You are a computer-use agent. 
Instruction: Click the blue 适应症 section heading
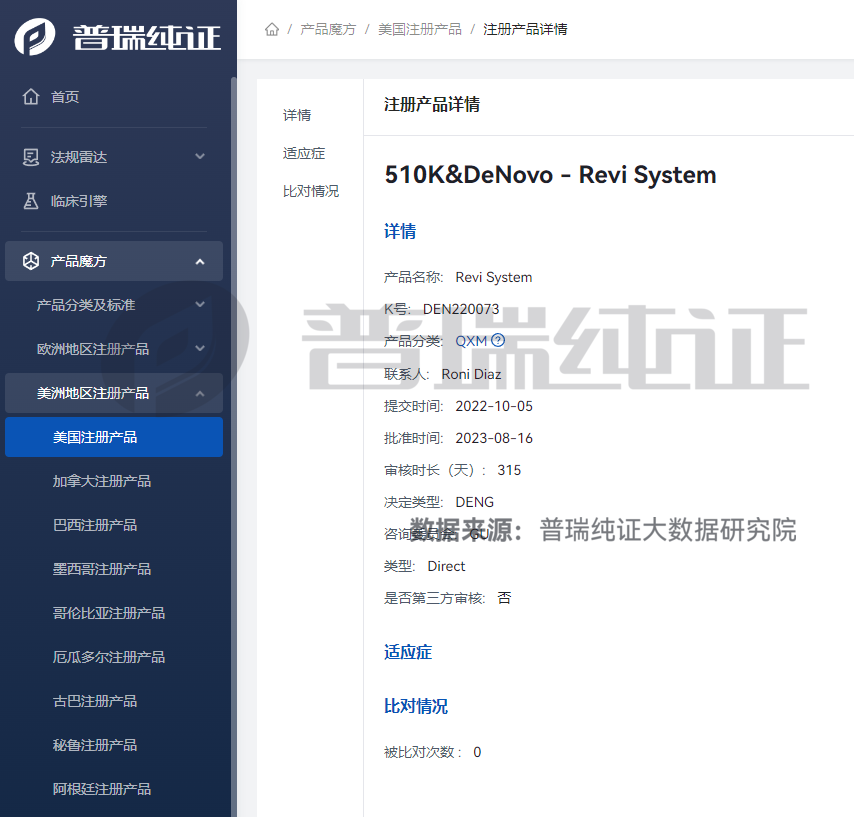408,652
